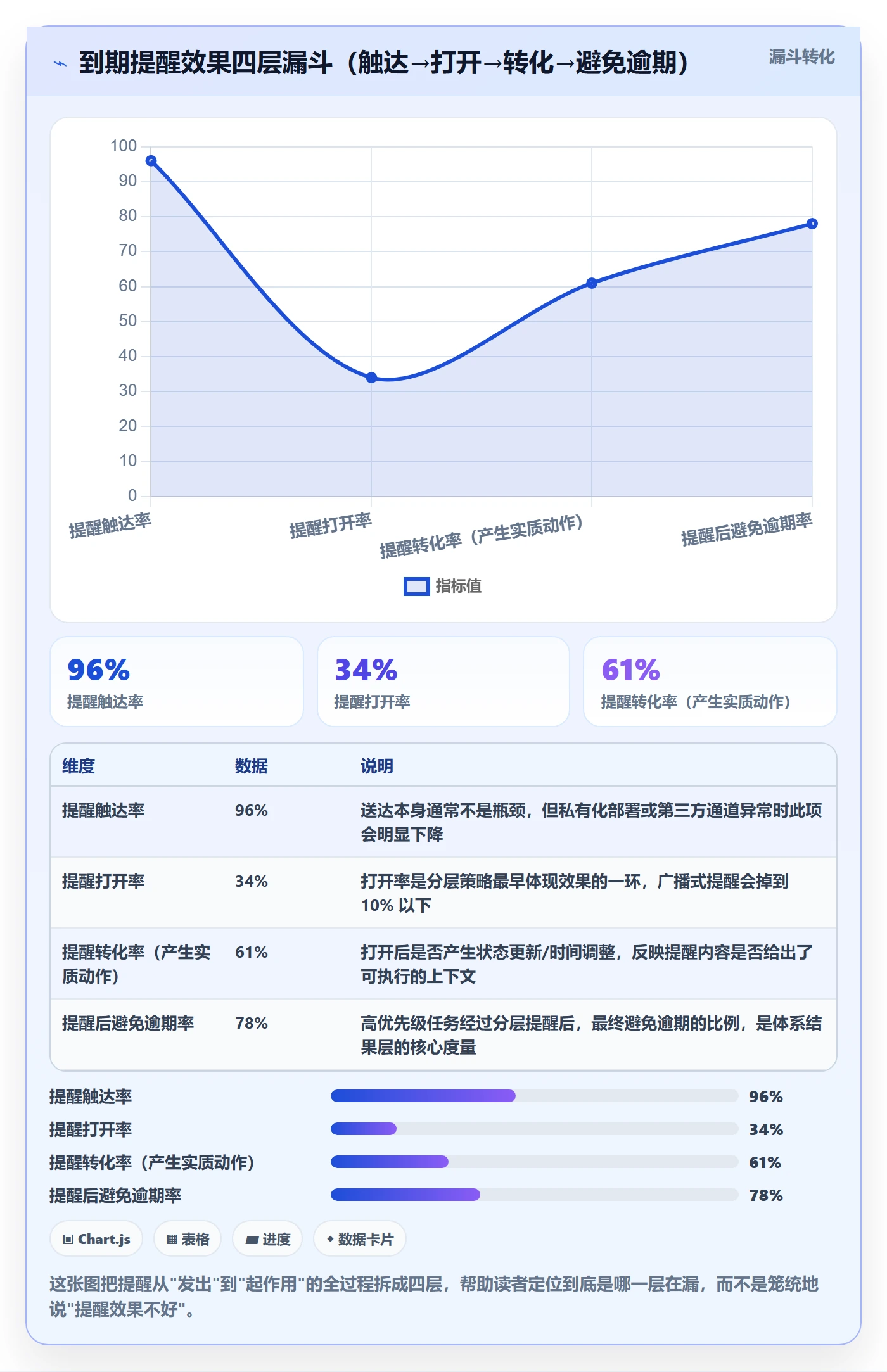Click the 96 data point on the chart
Viewport: 887px width, 1372px height.
tap(151, 161)
